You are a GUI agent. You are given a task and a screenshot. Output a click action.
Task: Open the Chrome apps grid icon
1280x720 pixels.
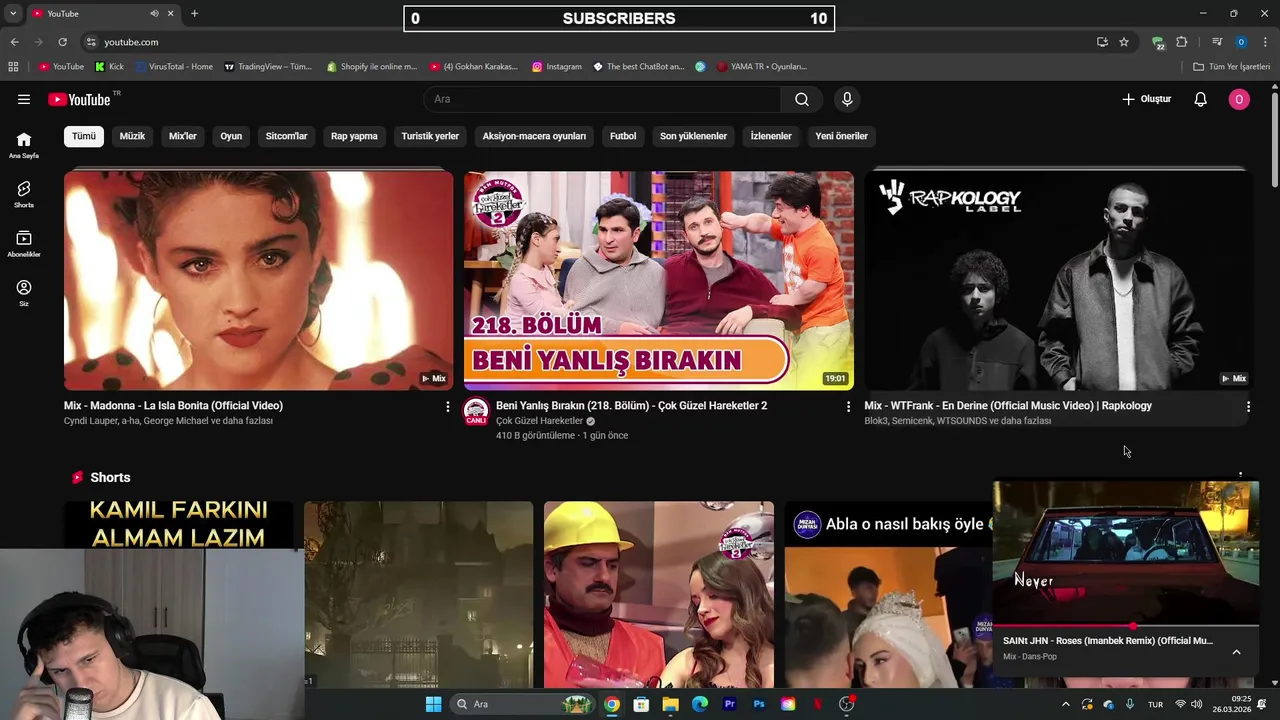coord(13,67)
